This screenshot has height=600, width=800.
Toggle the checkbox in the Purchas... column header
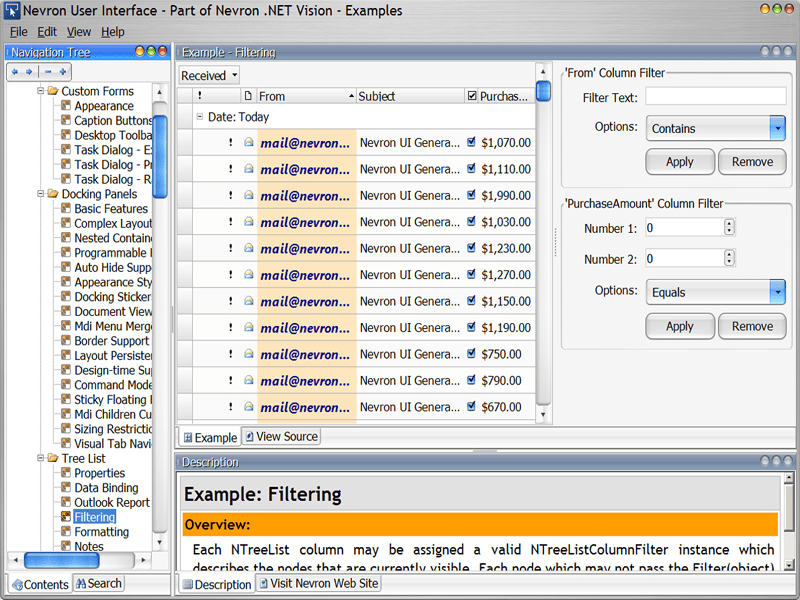(472, 95)
